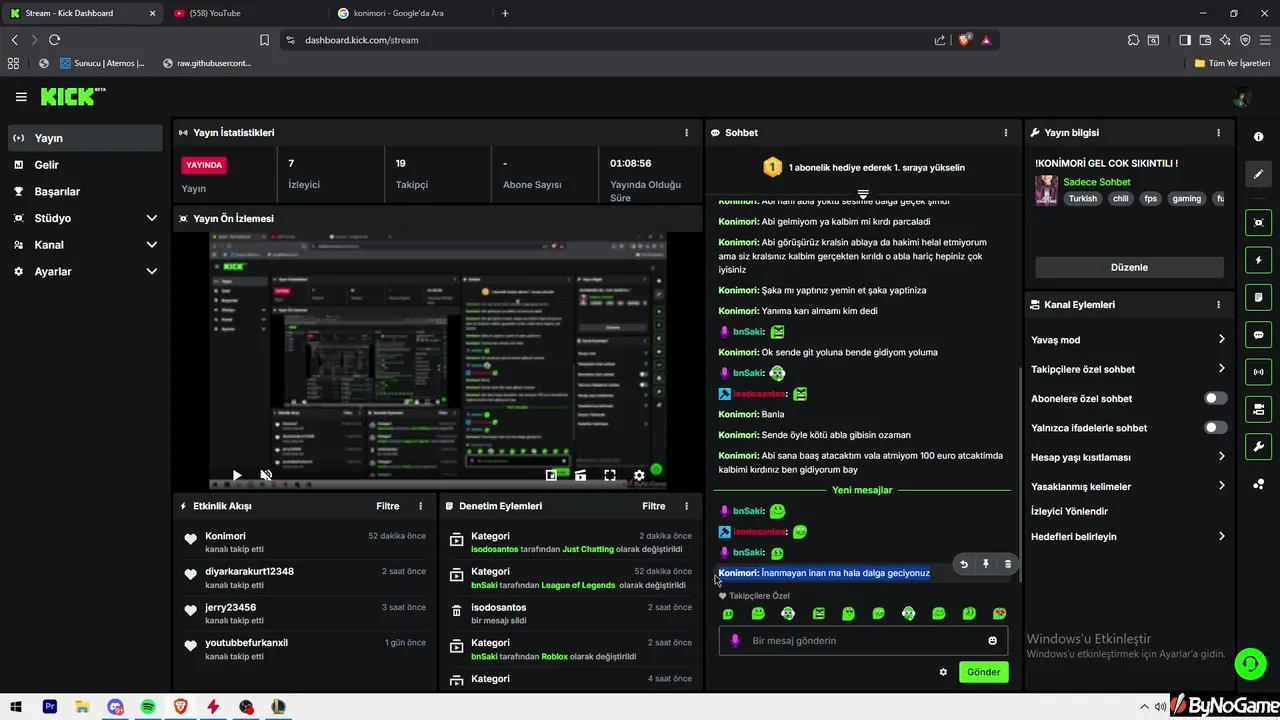Viewport: 1280px width, 720px height.
Task: Go to Yayın in the sidebar
Action: click(85, 138)
